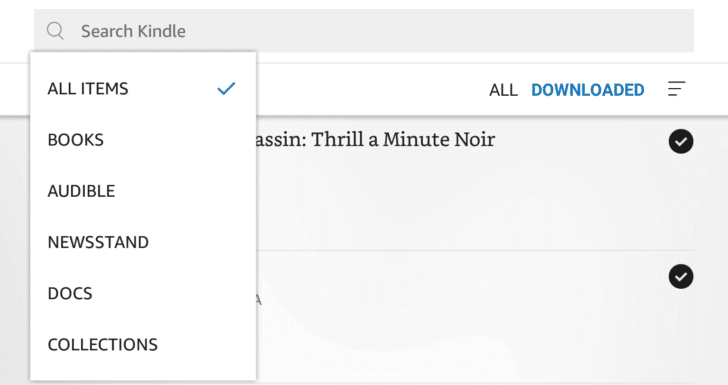
Task: Click the magnifying glass search icon
Action: tap(55, 31)
